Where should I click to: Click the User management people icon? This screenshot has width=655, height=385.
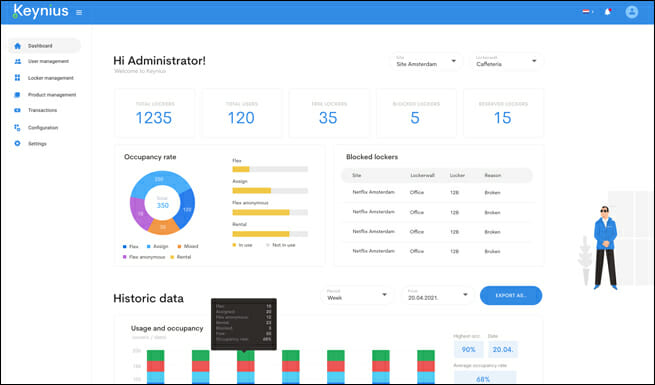[18, 61]
